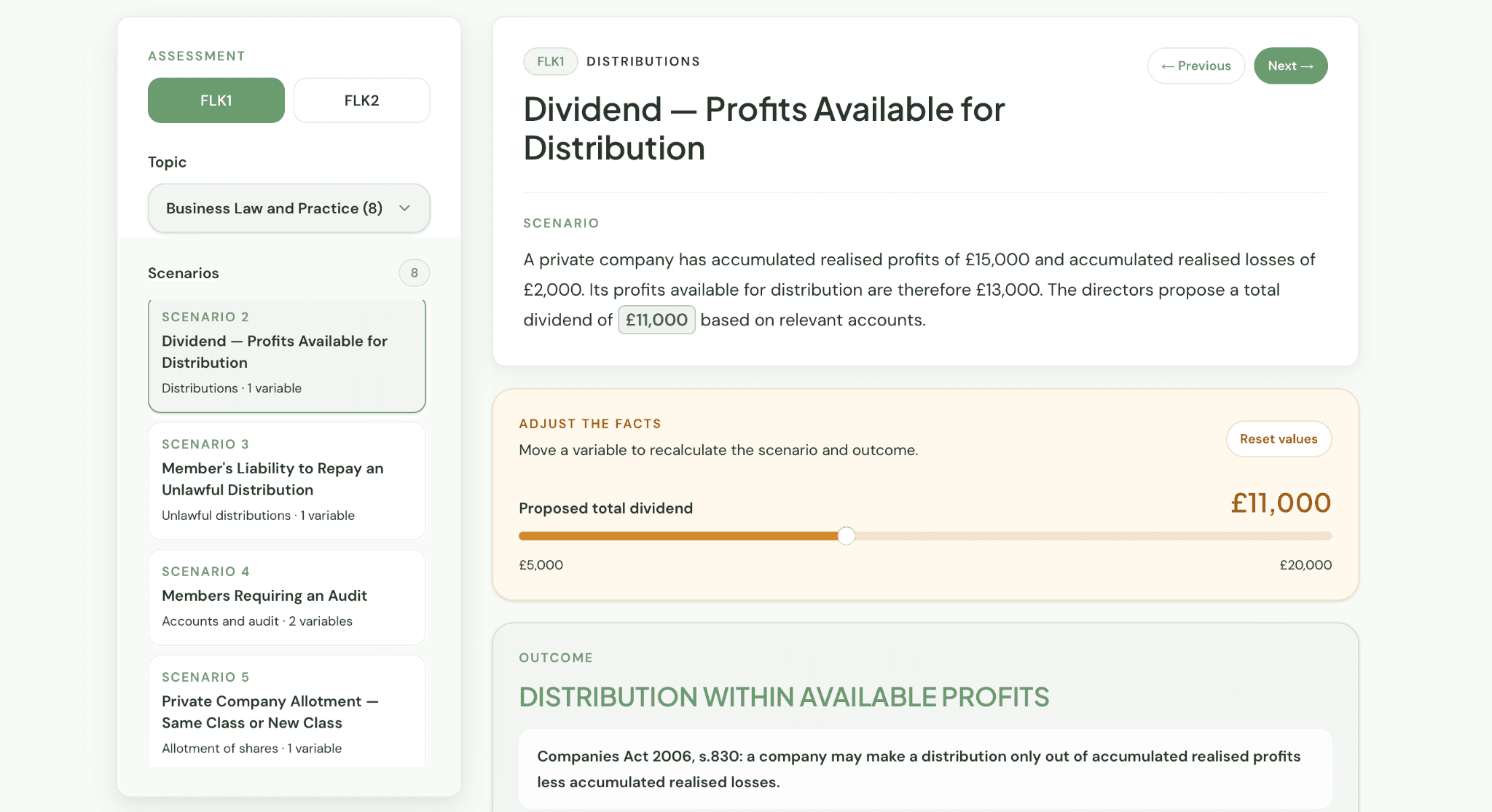Viewport: 1492px width, 812px height.
Task: Click the £5,000 slider minimum label
Action: coord(541,565)
